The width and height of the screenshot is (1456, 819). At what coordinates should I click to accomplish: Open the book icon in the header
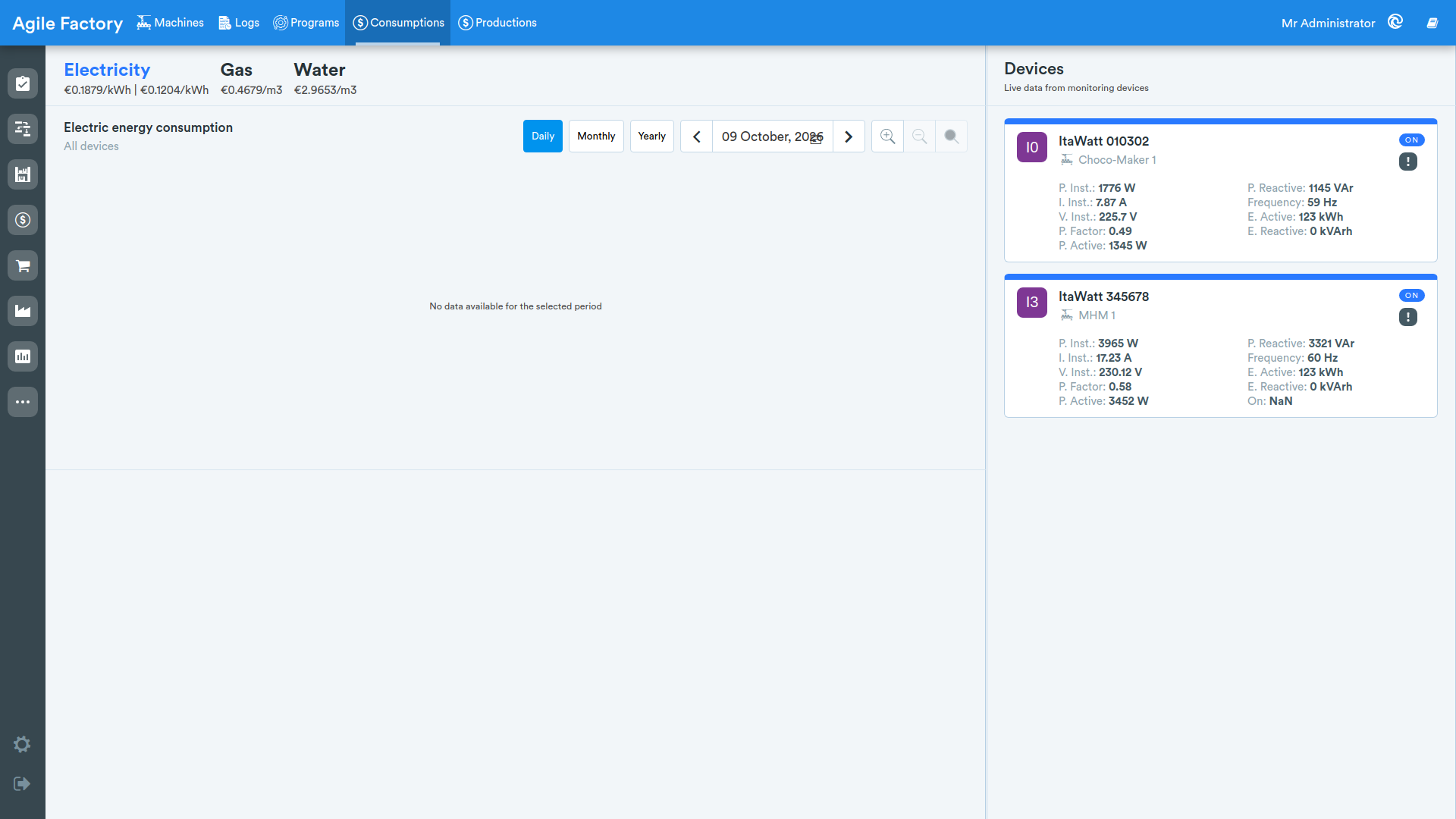1432,23
